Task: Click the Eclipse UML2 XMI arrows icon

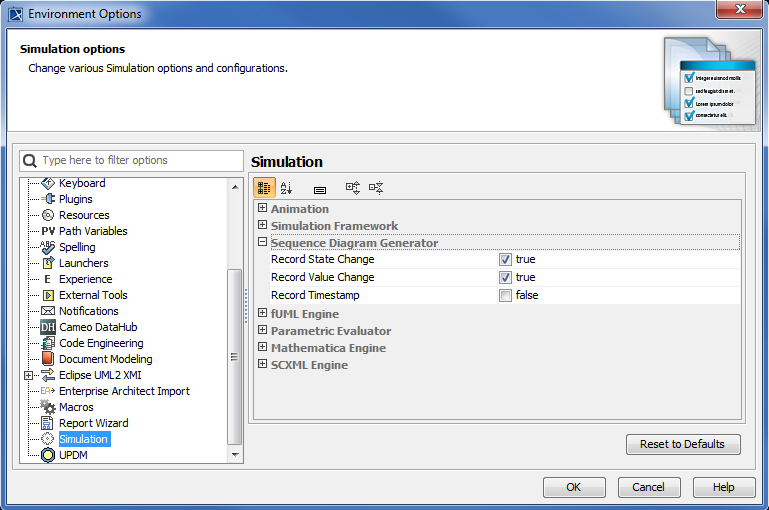Action: click(48, 375)
